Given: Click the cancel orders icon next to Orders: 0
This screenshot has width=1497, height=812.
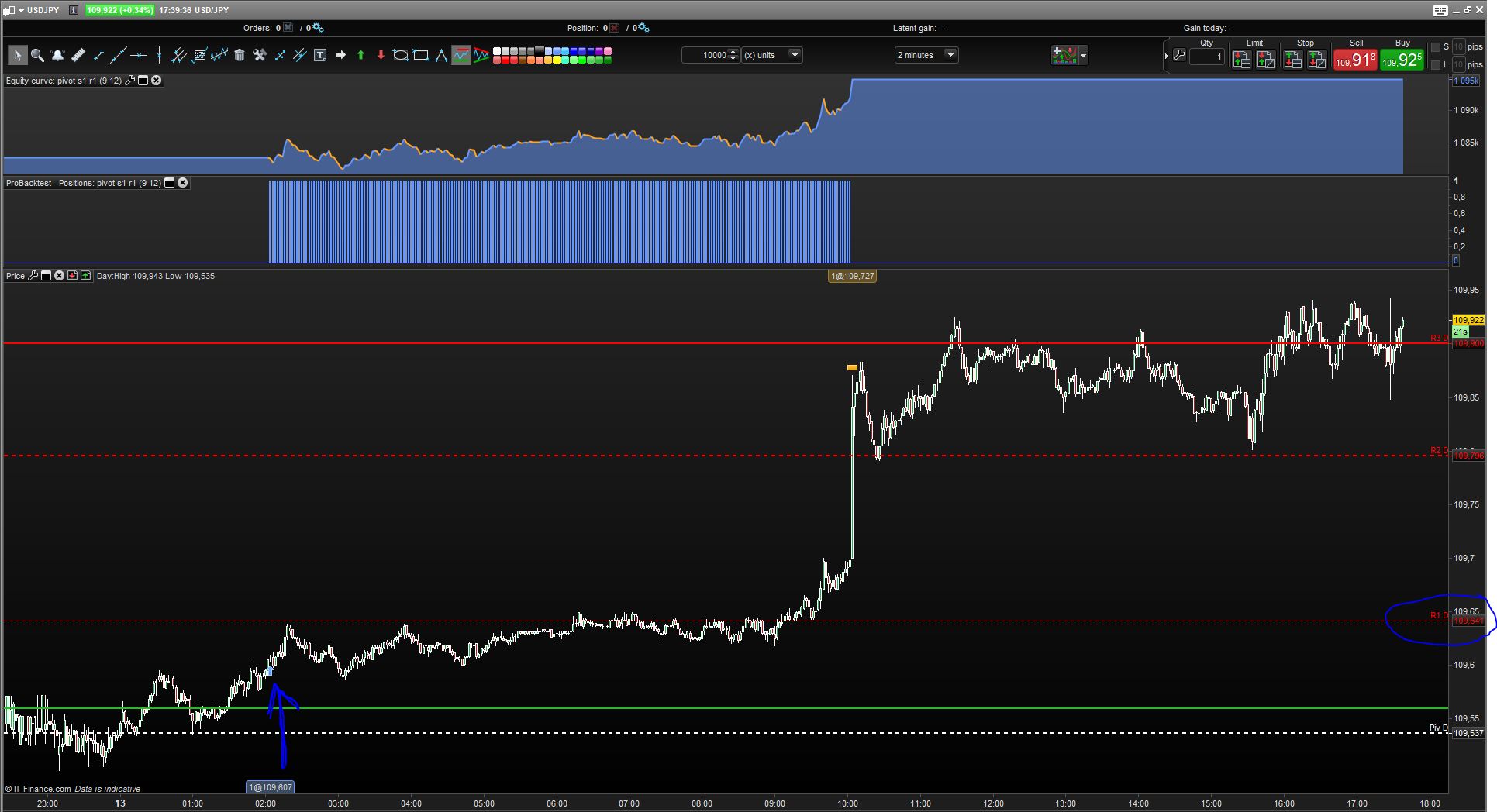Looking at the screenshot, I should (x=288, y=28).
